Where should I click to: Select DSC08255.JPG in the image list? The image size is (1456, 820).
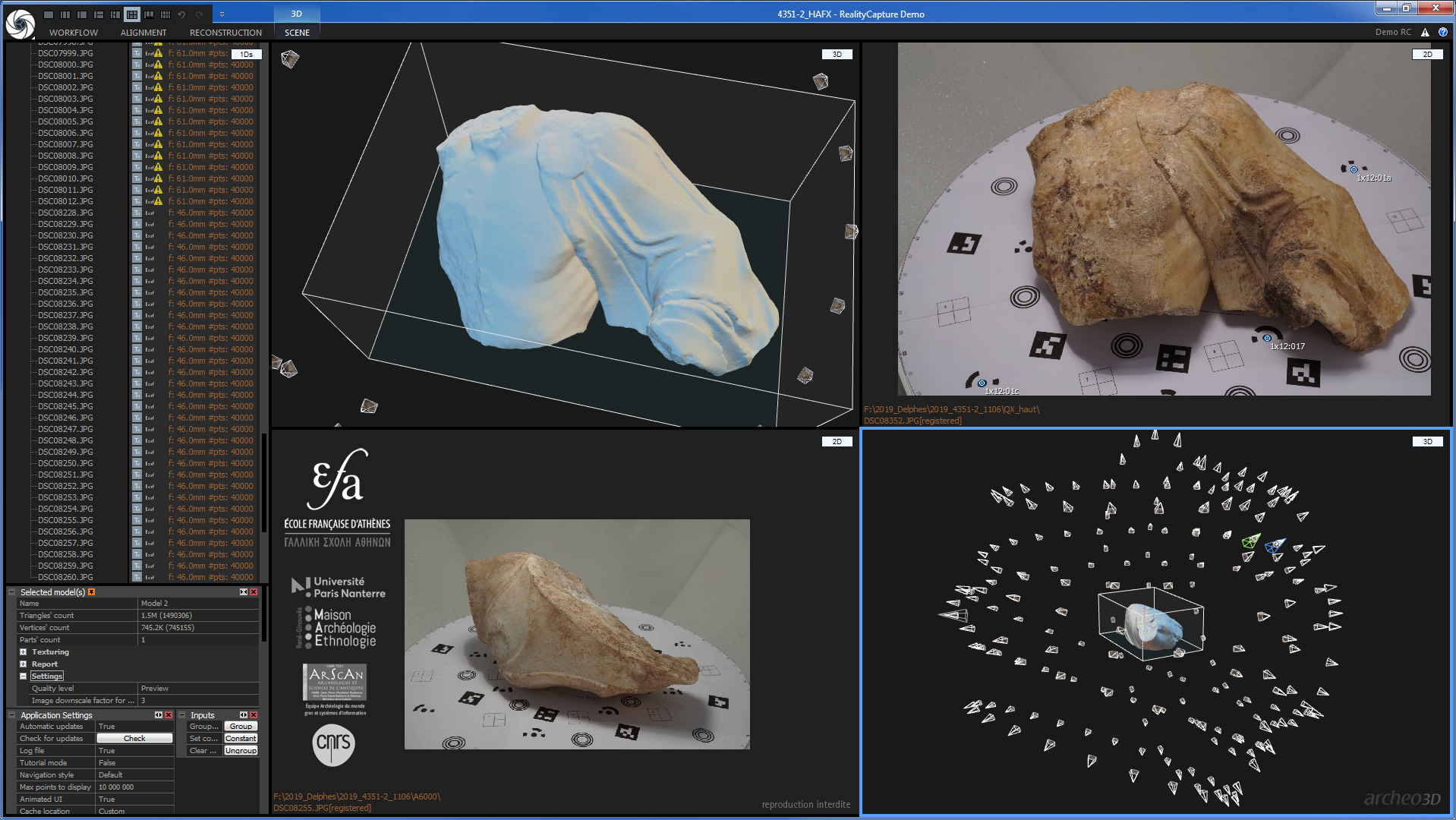[65, 521]
